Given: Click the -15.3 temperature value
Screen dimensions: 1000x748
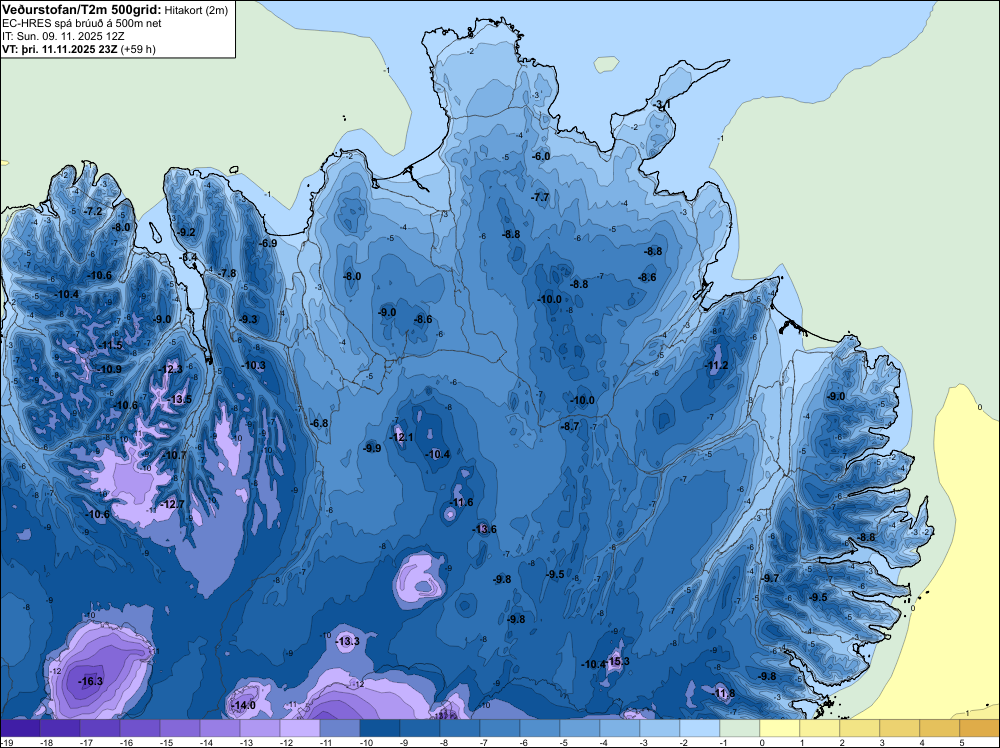Looking at the screenshot, I should 617,661.
